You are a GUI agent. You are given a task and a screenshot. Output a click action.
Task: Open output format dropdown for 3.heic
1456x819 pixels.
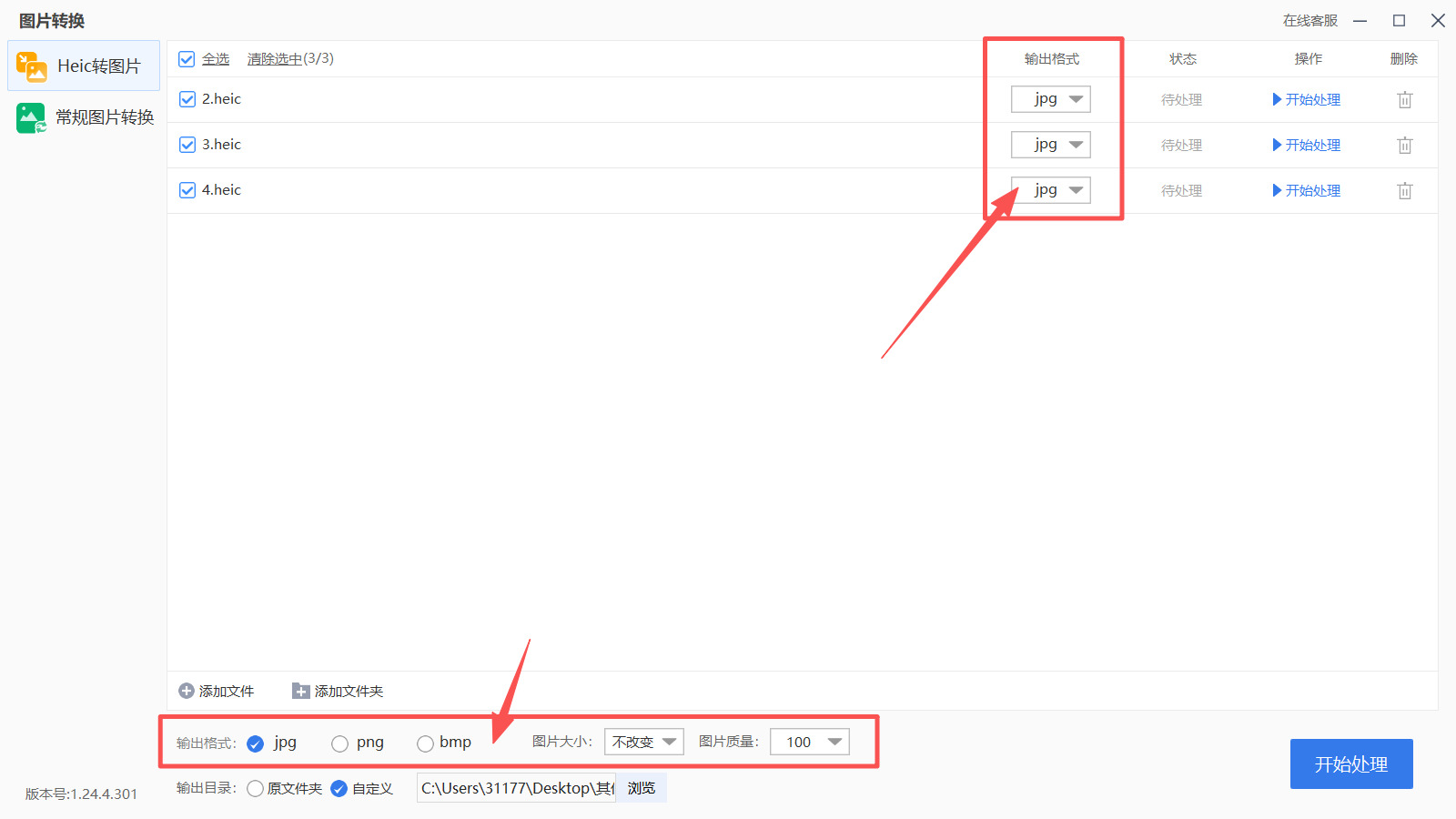point(1051,145)
